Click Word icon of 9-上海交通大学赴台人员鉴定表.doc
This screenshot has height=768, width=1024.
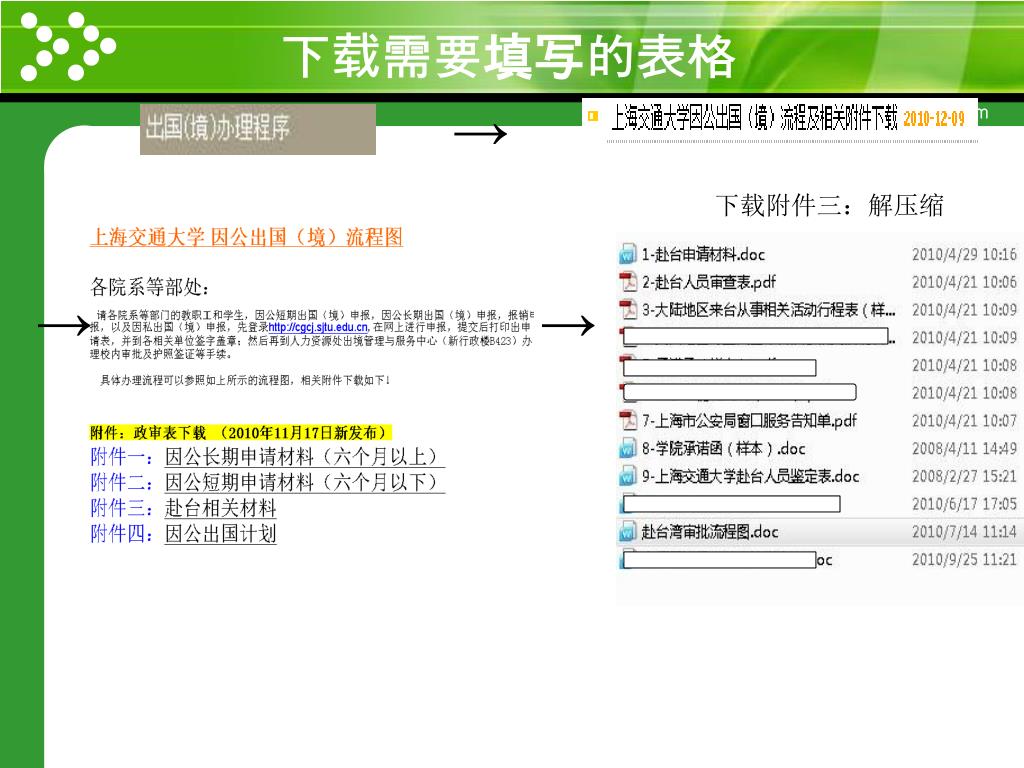628,476
